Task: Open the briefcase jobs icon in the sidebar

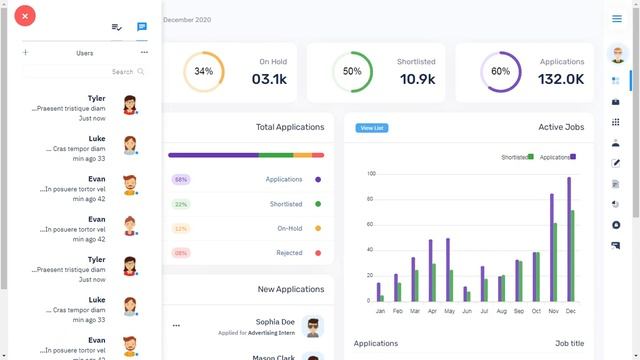Action: (x=616, y=102)
